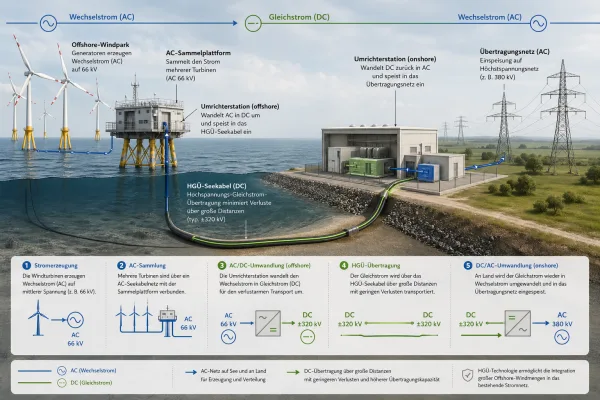The height and width of the screenshot is (400, 600).
Task: Select the 'Umrichterstation (onshore)' label
Action: 395,59
